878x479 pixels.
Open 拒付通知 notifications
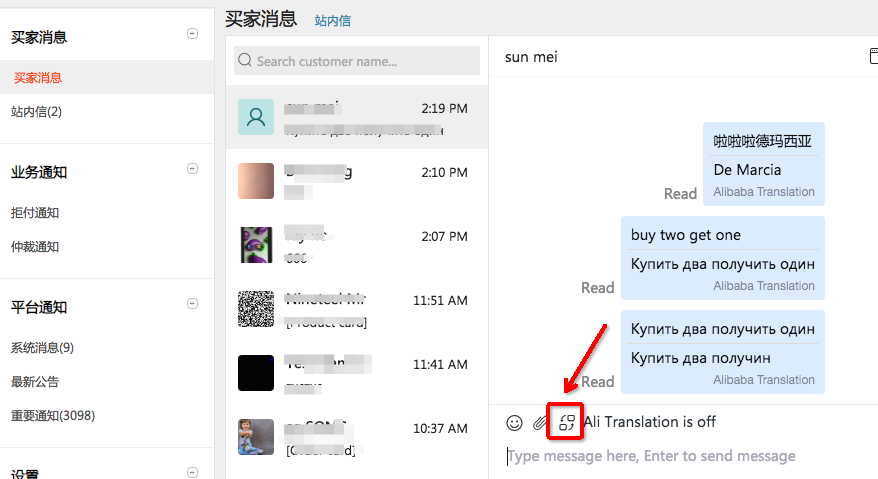tap(35, 213)
